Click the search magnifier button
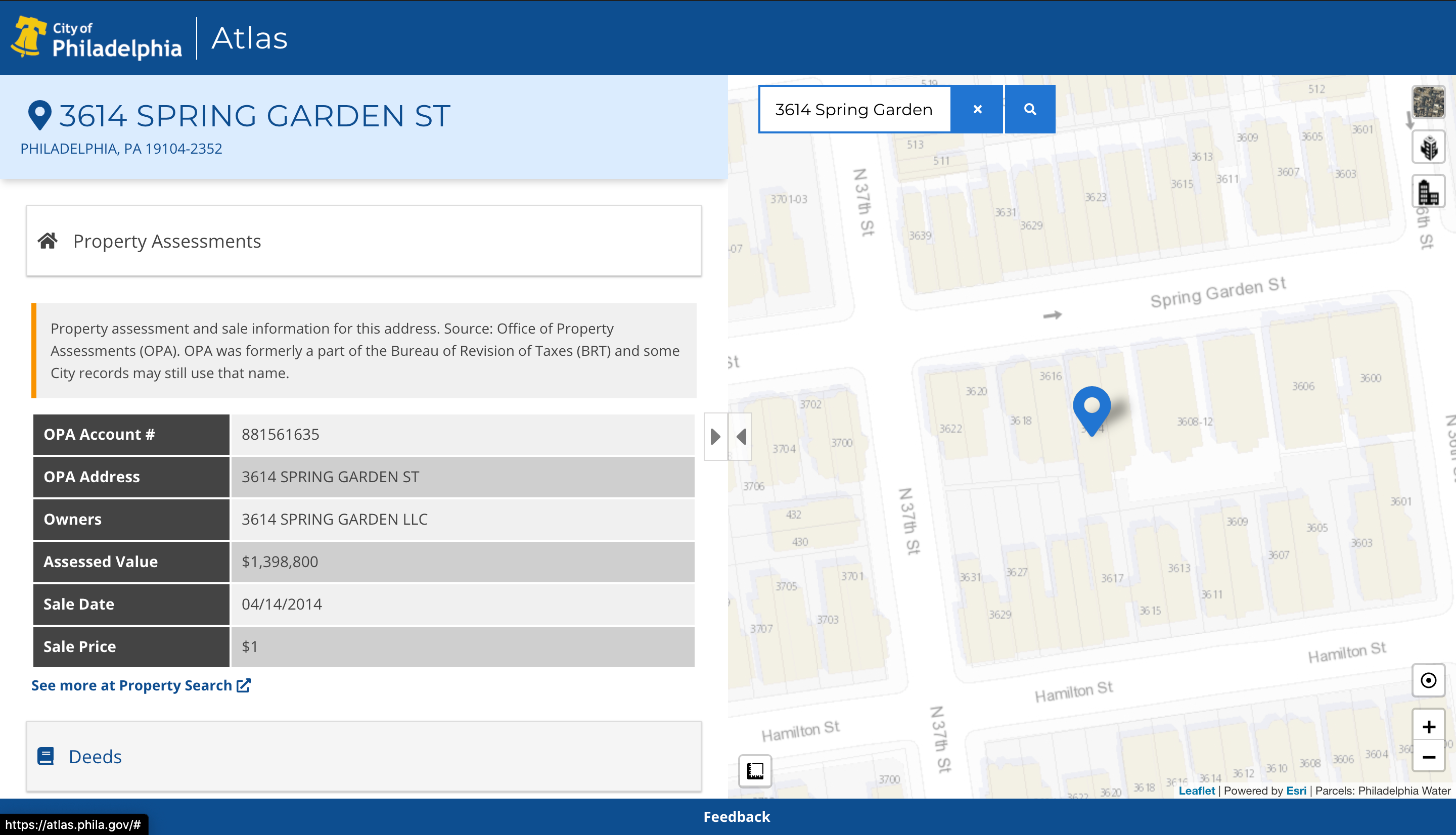The width and height of the screenshot is (1456, 835). [x=1029, y=109]
